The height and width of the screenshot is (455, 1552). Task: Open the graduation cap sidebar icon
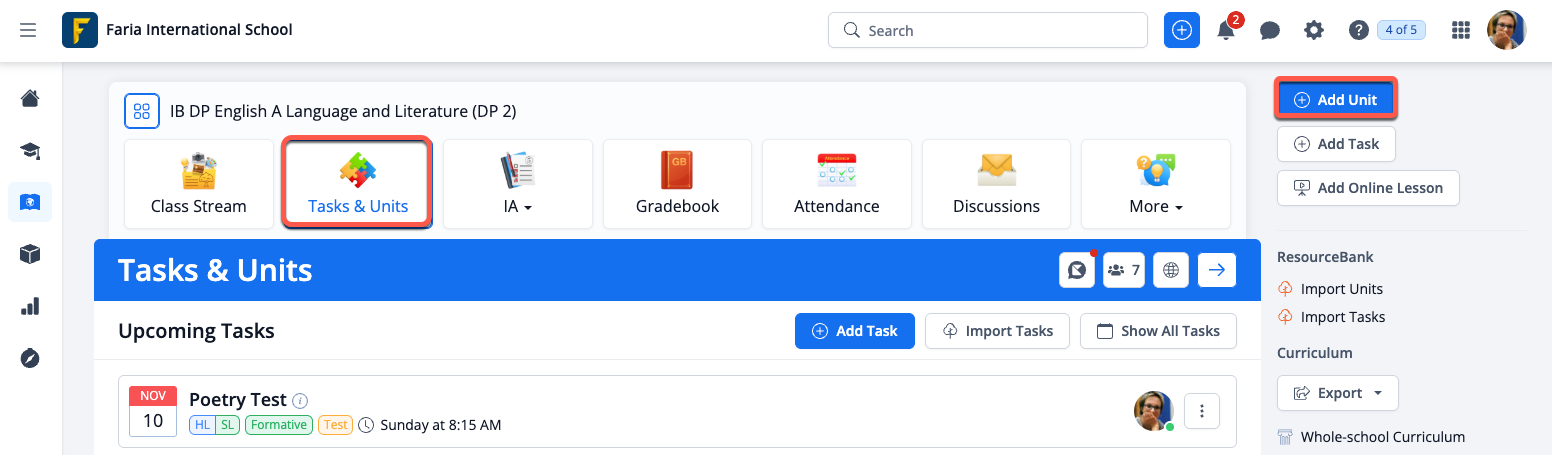(30, 151)
